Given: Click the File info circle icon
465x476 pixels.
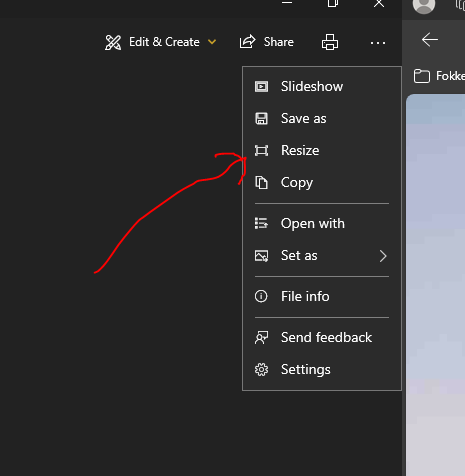Looking at the screenshot, I should (x=261, y=296).
